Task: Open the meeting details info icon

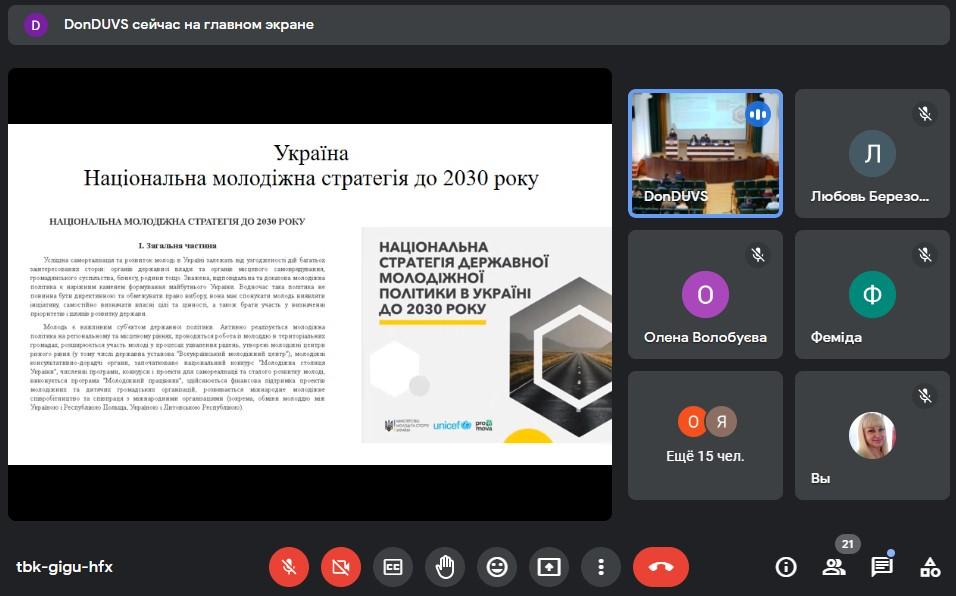Action: [786, 567]
